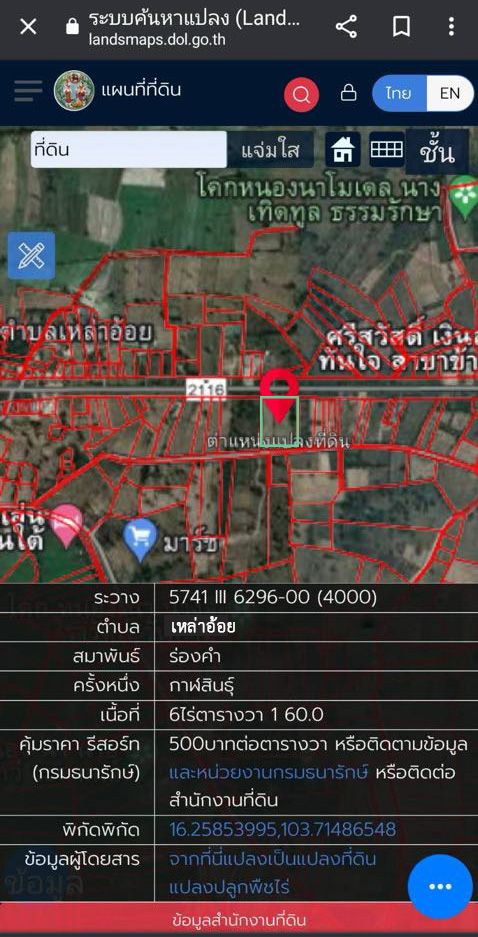Open the hamburger navigation menu
The image size is (478, 937).
coord(28,91)
